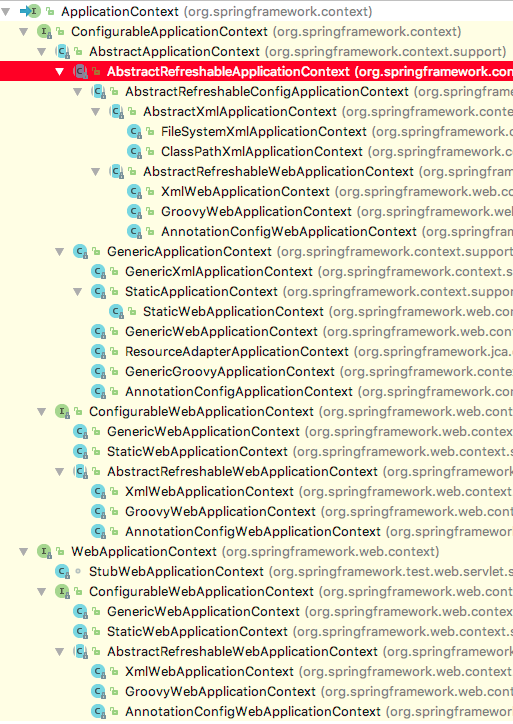
Task: Click the class icon of ClassPathXmlApplicationContext
Action: [x=134, y=151]
